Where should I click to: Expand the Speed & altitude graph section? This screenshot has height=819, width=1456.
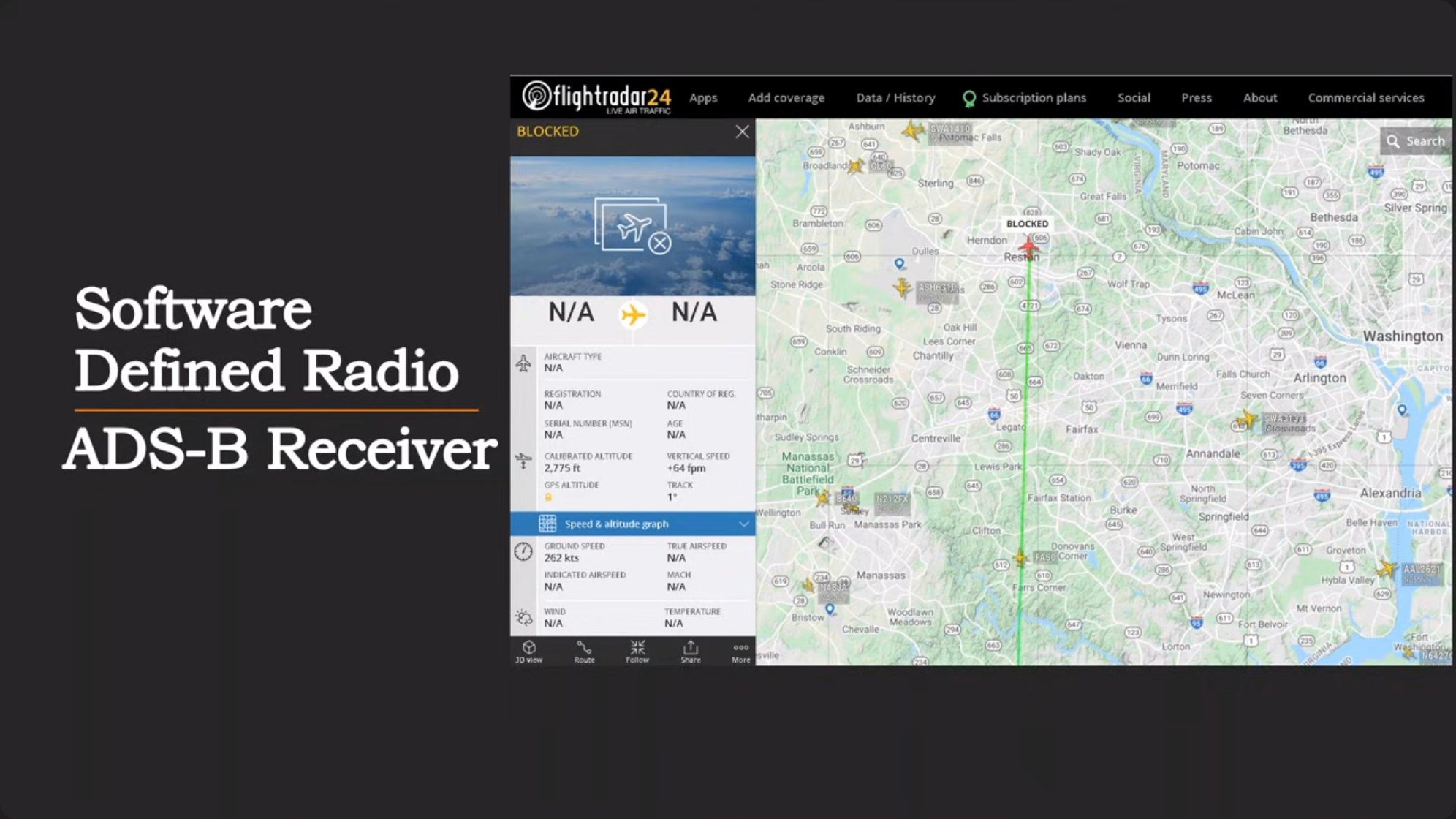tap(633, 524)
